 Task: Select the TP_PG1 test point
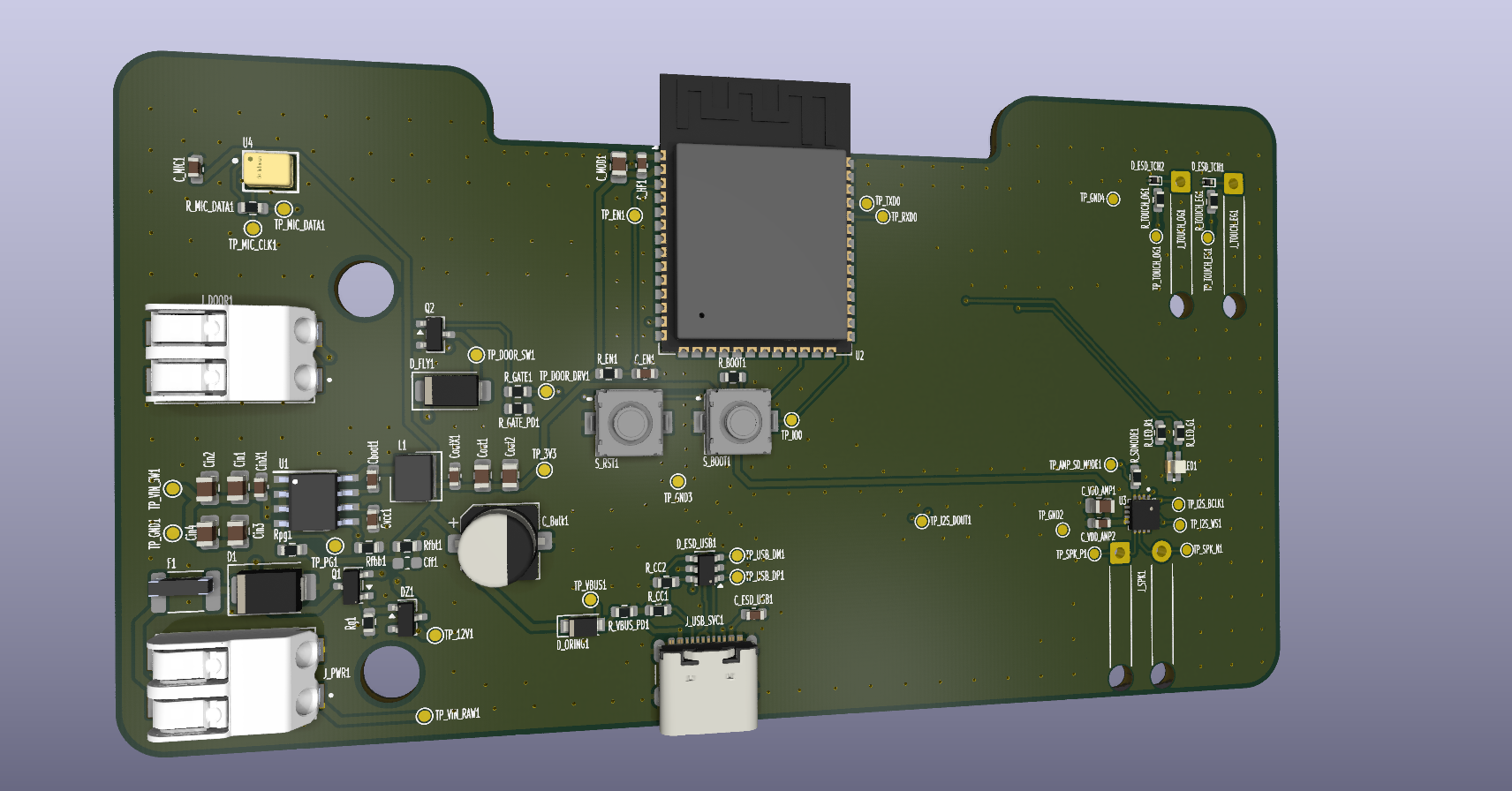pyautogui.click(x=335, y=546)
